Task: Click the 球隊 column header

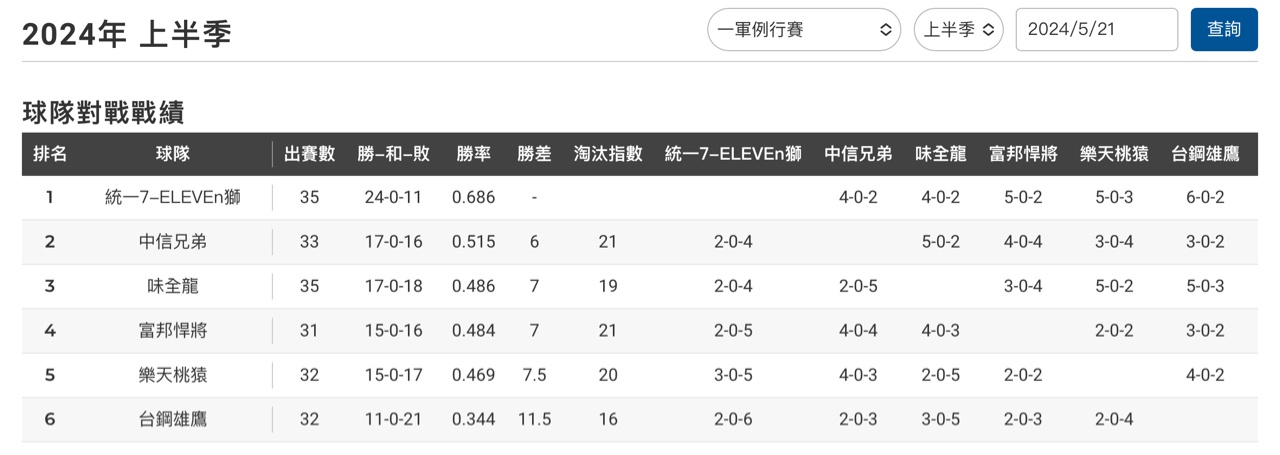Action: (173, 154)
